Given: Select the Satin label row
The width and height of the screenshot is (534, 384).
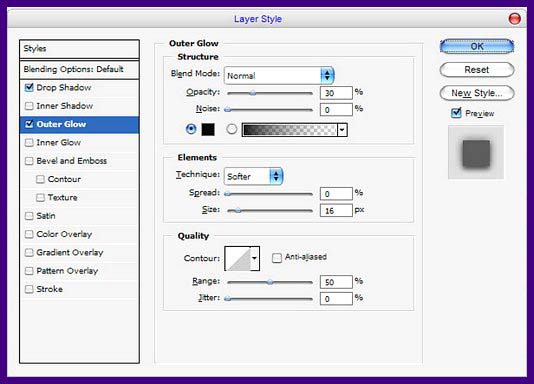Looking at the screenshot, I should pos(79,216).
